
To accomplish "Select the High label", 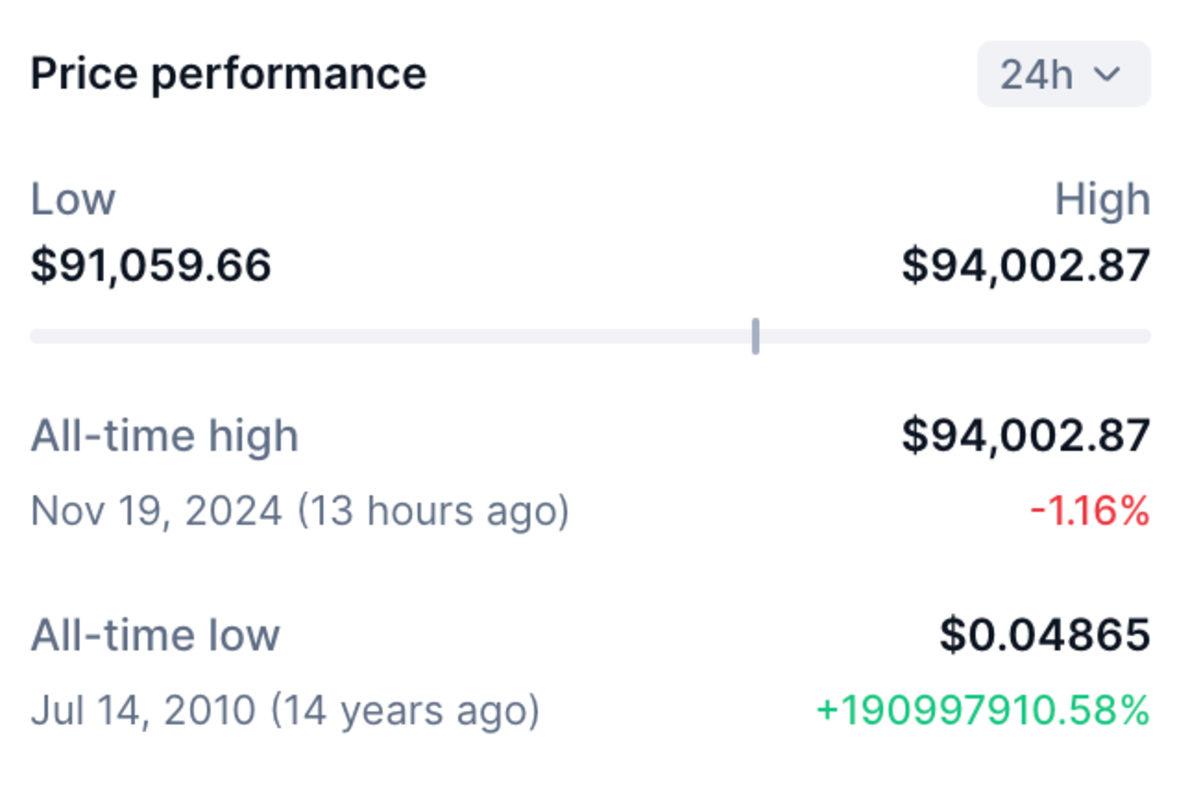I will click(1102, 200).
